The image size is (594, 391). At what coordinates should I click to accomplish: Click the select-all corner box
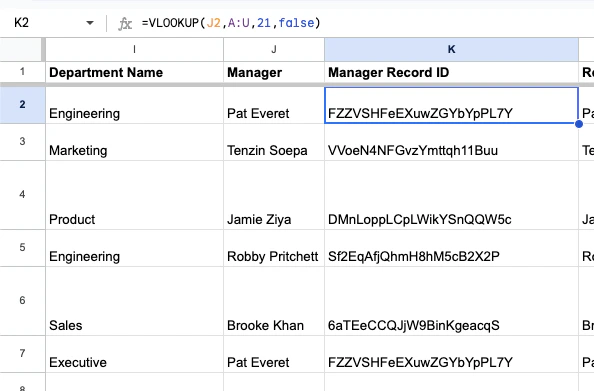click(x=21, y=49)
